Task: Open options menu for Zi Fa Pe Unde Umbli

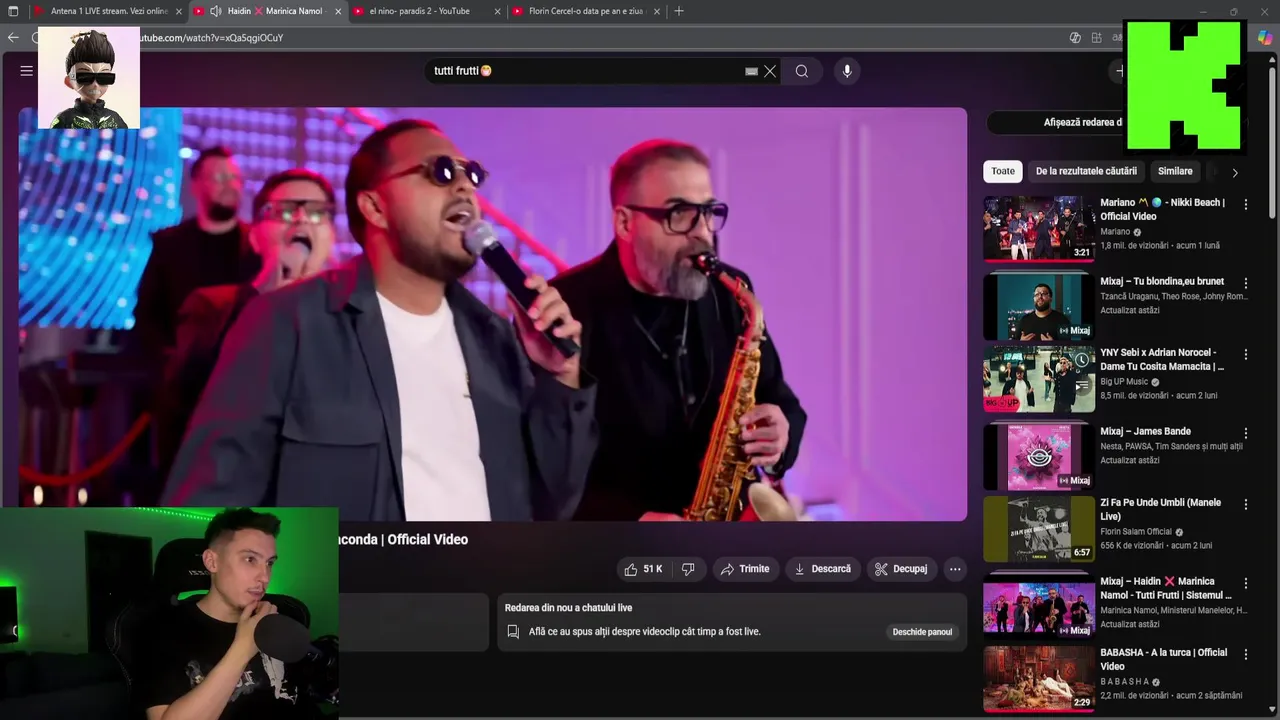Action: [1246, 504]
